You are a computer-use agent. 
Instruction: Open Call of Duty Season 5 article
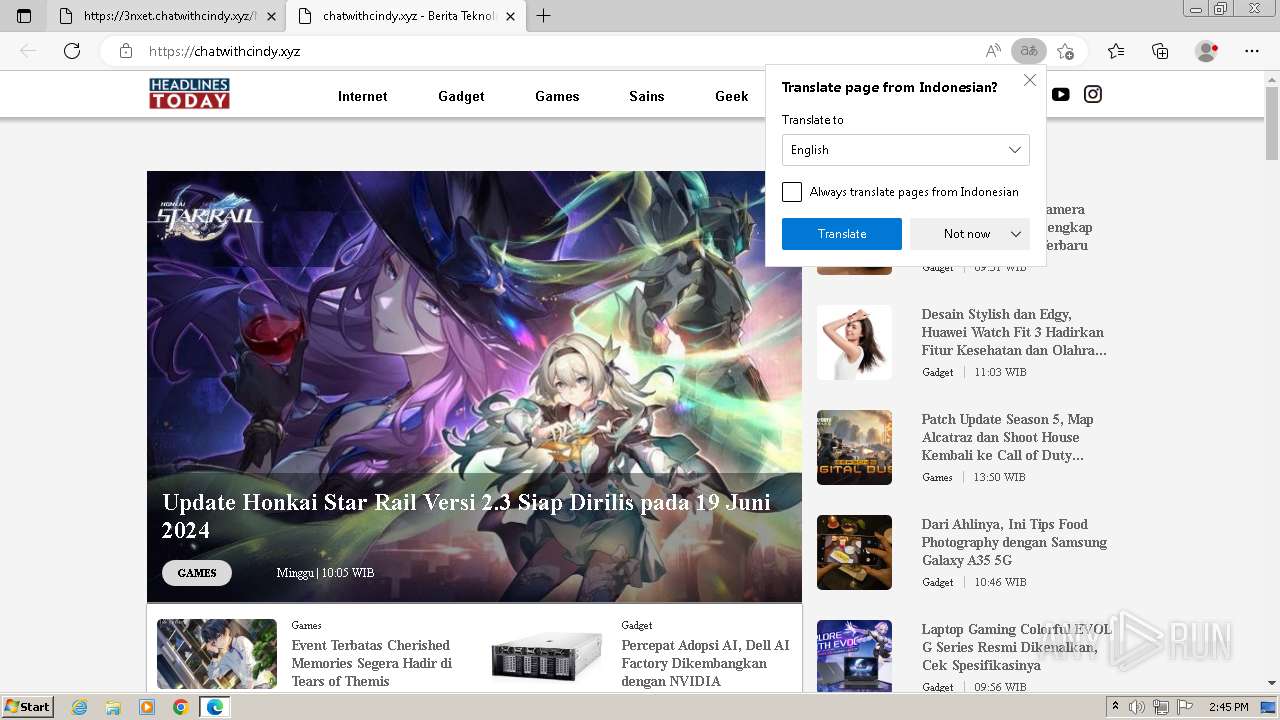(1008, 437)
